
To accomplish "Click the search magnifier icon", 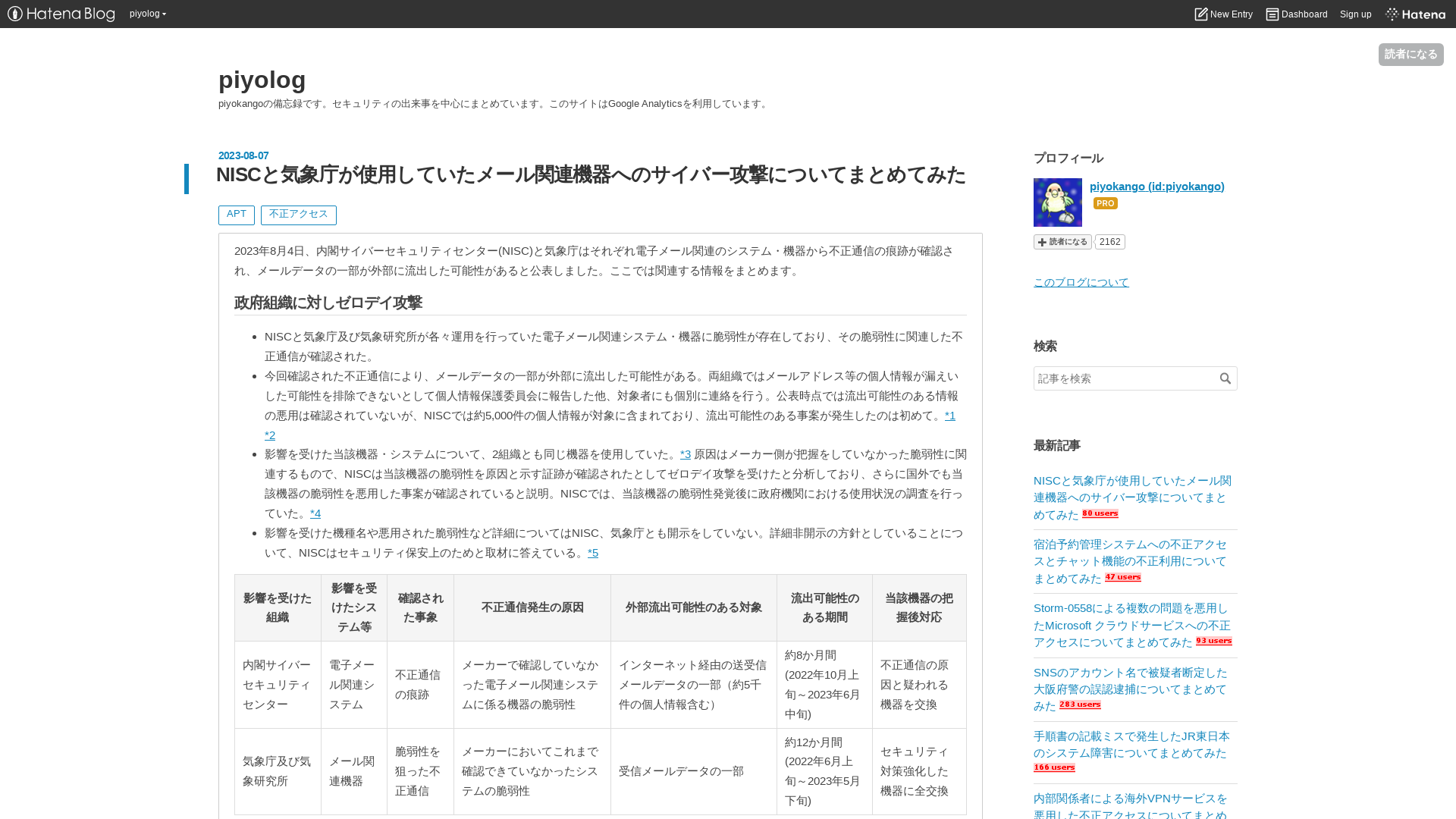I will 1225,378.
